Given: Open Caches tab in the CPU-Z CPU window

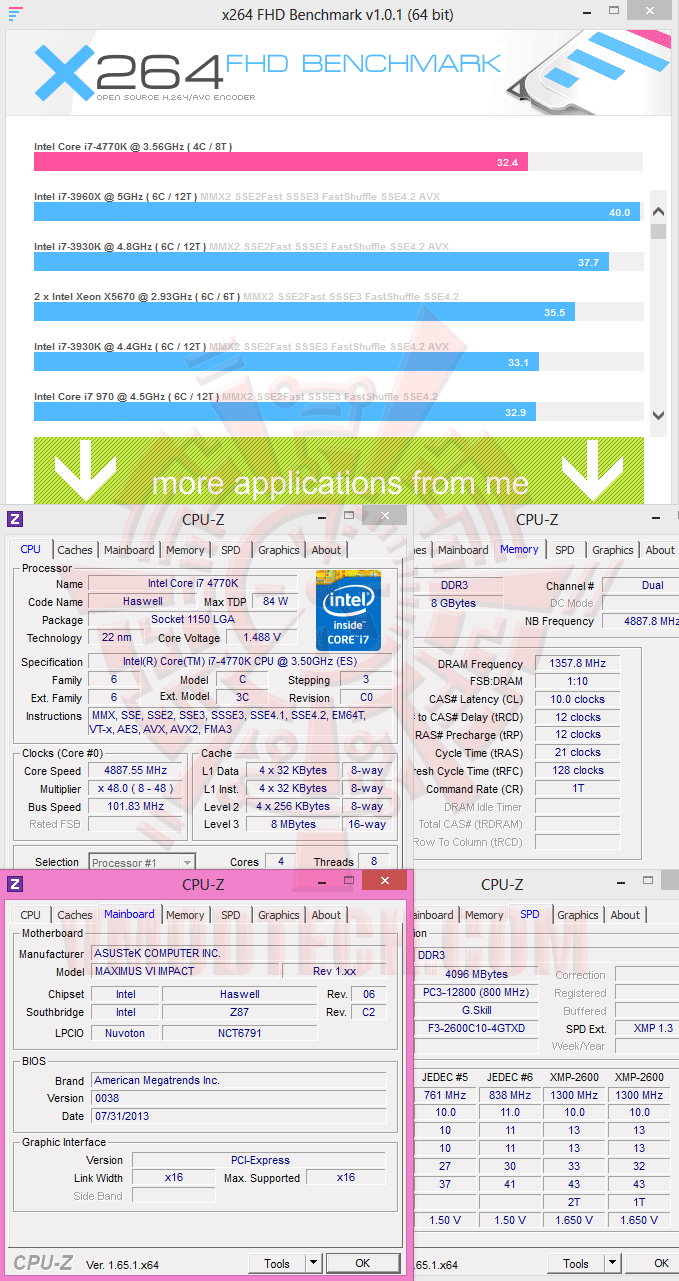Looking at the screenshot, I should (x=75, y=550).
